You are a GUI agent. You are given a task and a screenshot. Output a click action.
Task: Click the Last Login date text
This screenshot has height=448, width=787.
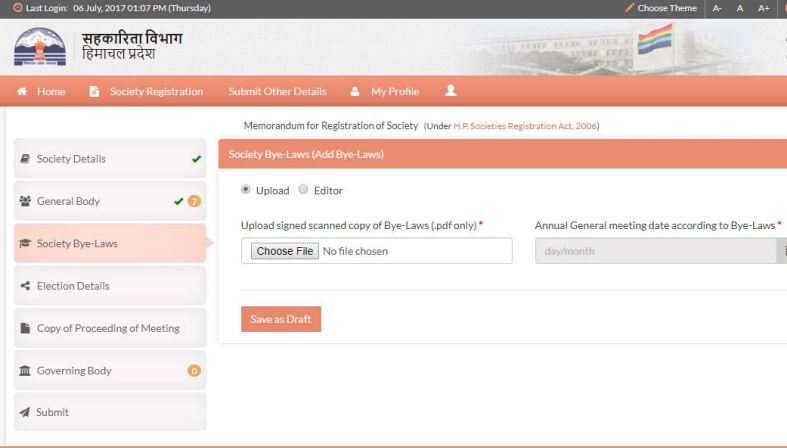[x=142, y=8]
